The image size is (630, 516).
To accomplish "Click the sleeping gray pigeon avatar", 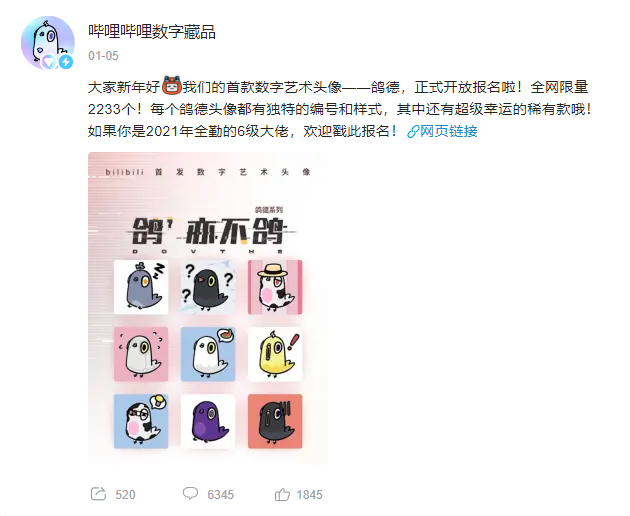I will click(x=141, y=287).
